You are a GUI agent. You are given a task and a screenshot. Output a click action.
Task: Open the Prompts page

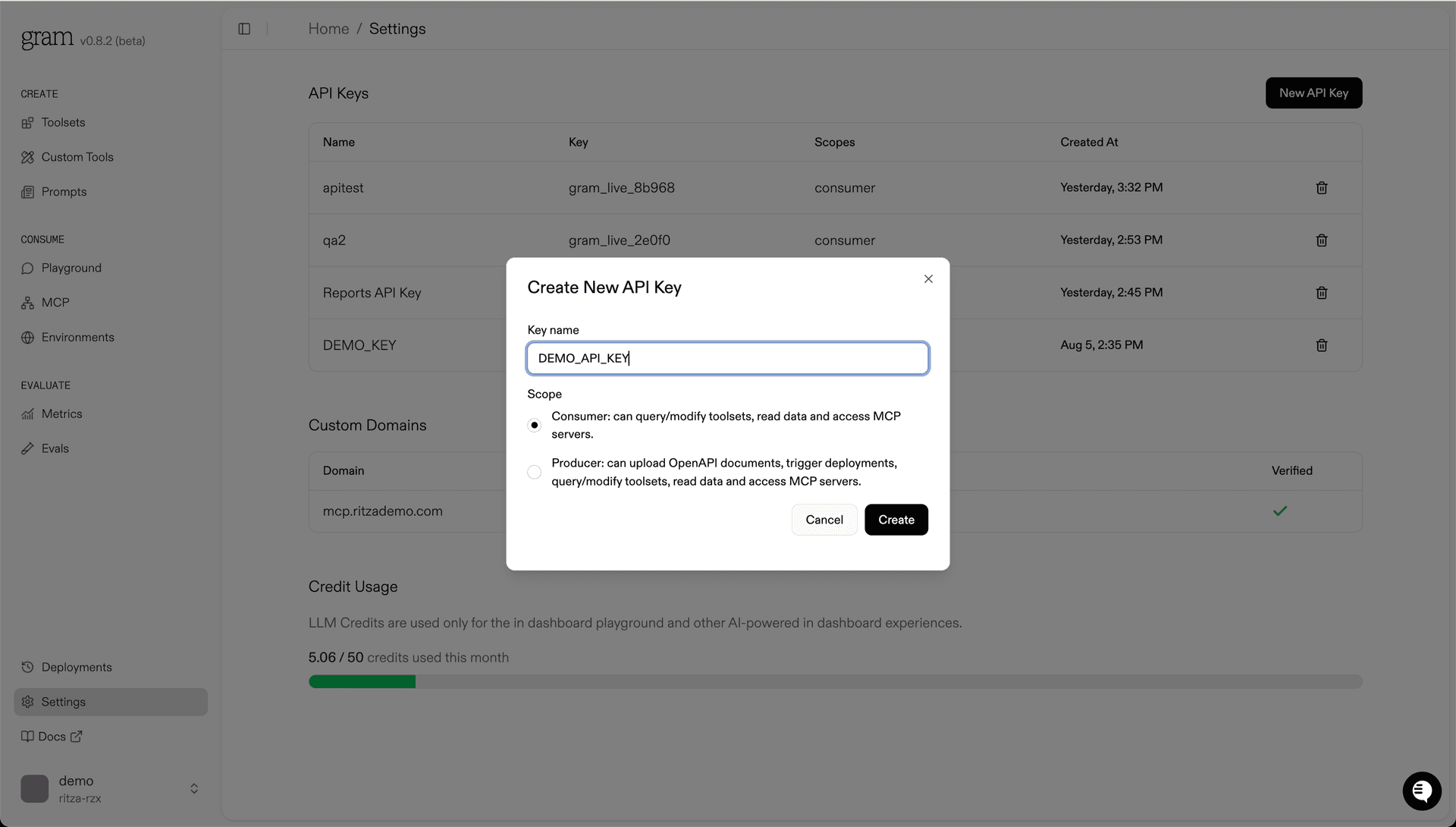pyautogui.click(x=64, y=191)
